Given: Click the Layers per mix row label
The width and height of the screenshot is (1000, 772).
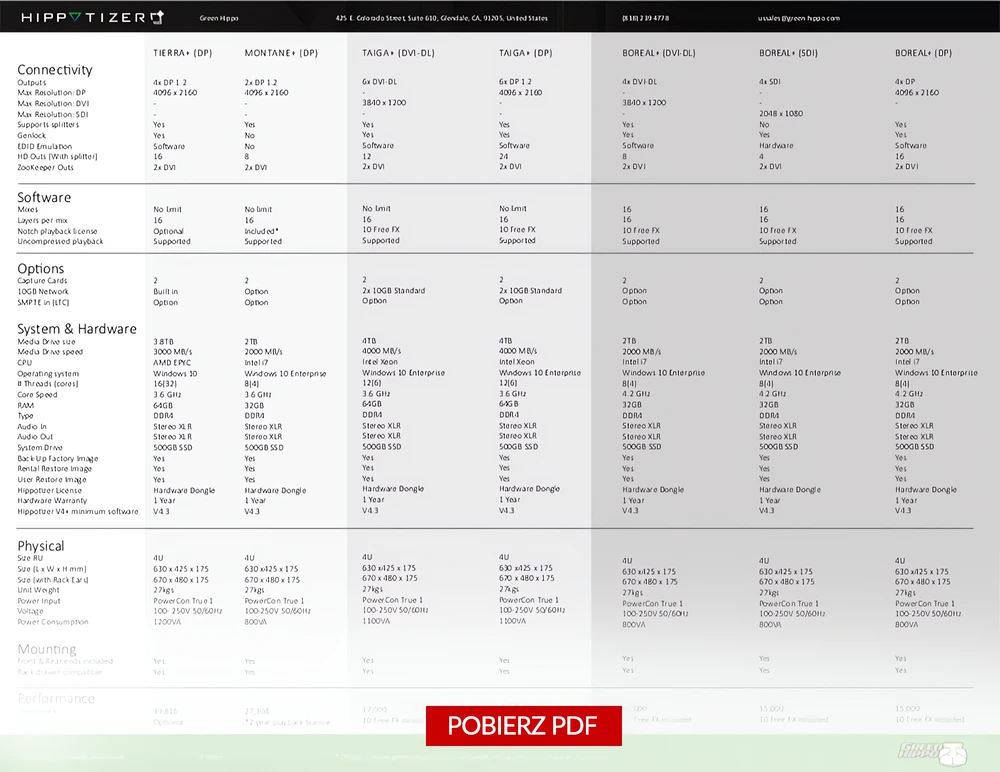Looking at the screenshot, I should click(x=42, y=220).
